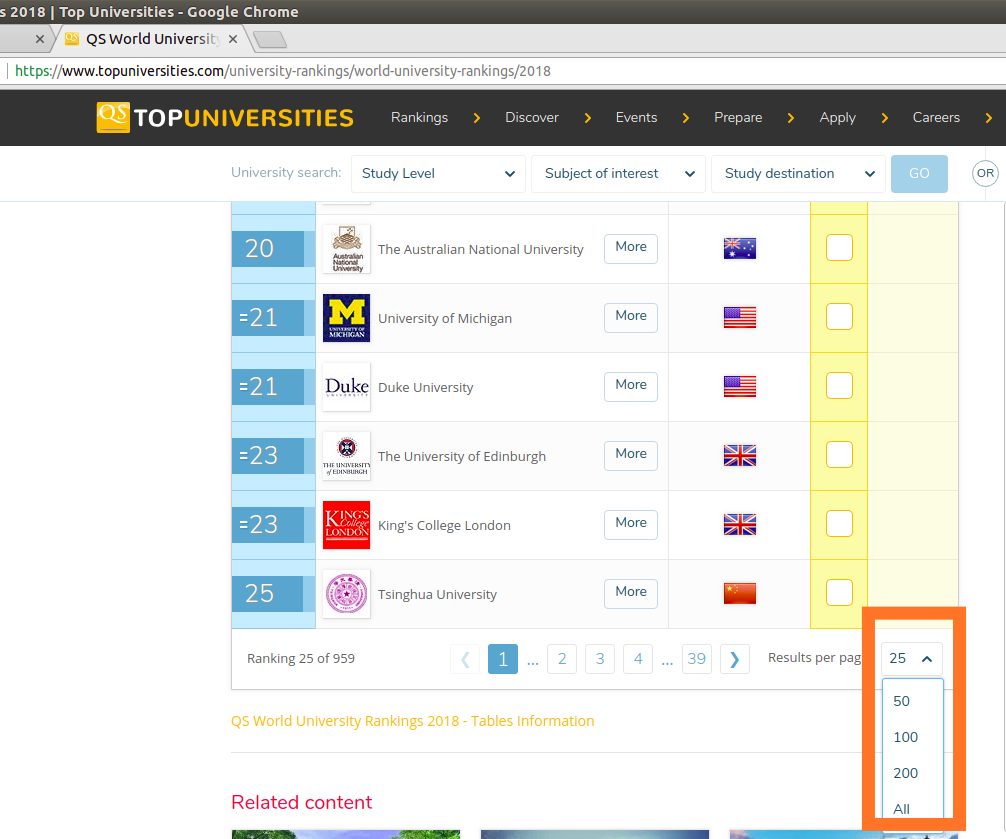Expand the Careers menu chevron
Image resolution: width=1006 pixels, height=839 pixels.
989,118
